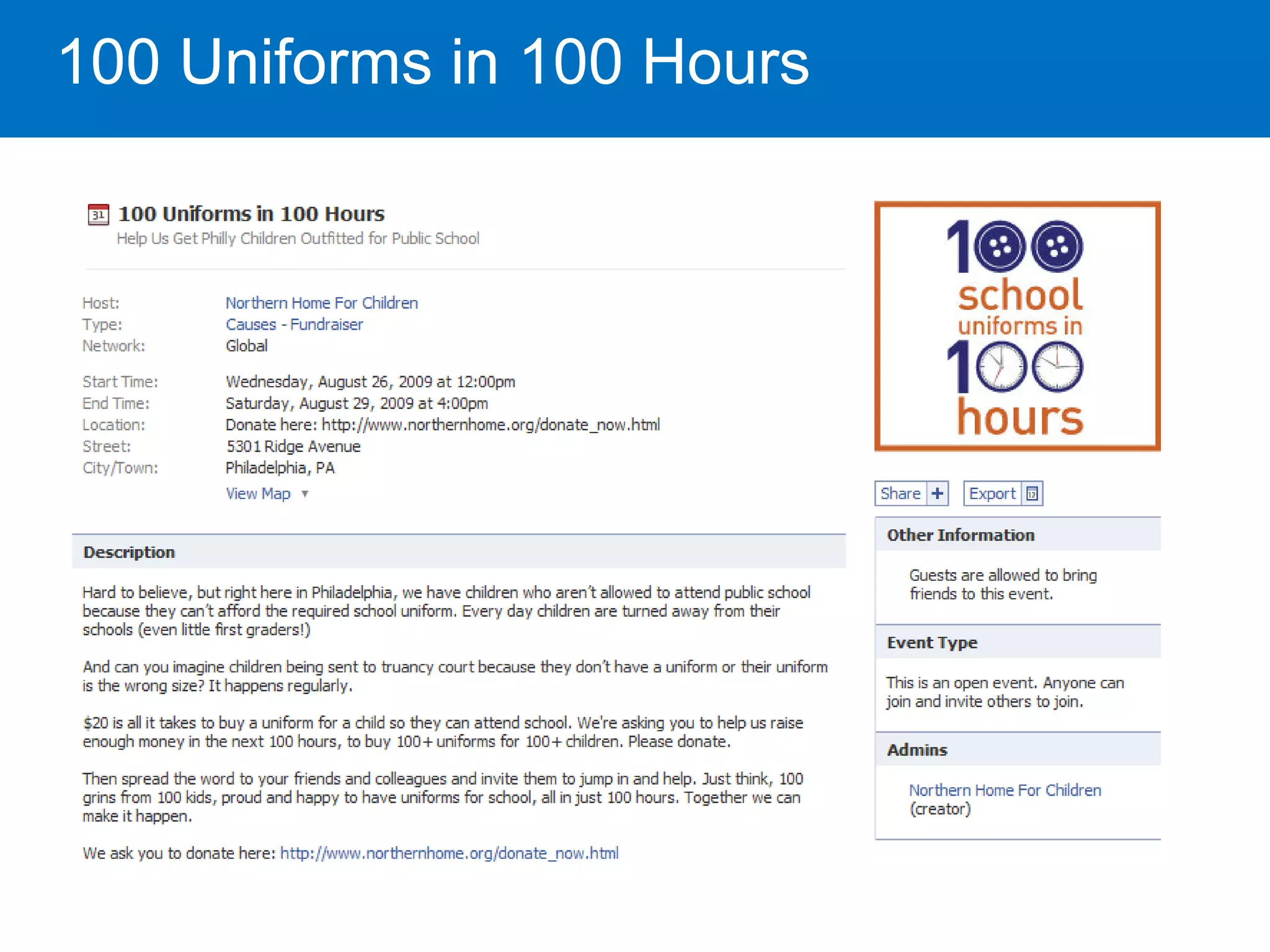Viewport: 1270px width, 952px height.
Task: Click the paragraph beginning $20 is all it takes
Action: coord(443,732)
